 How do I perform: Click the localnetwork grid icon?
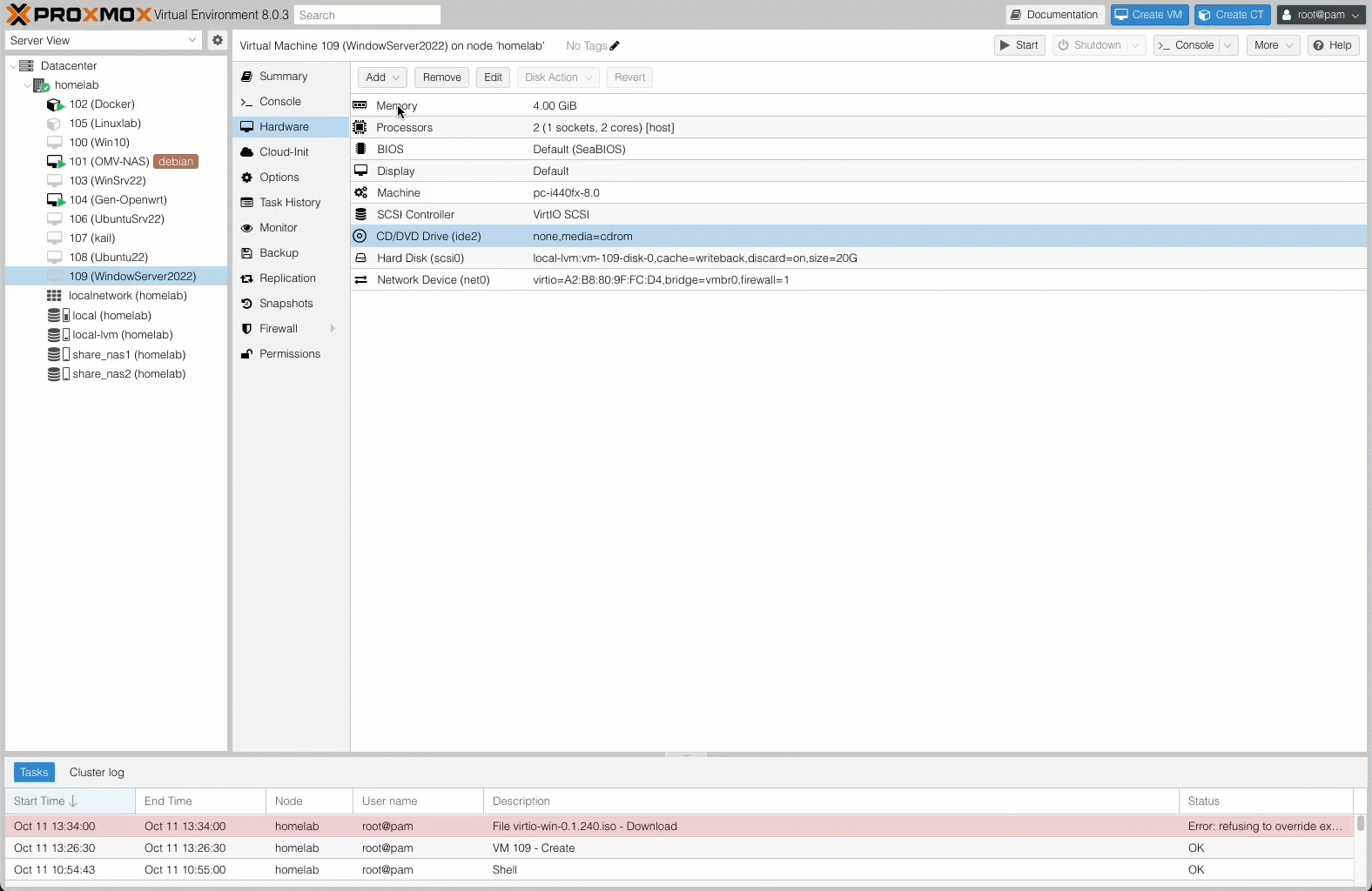coord(54,296)
